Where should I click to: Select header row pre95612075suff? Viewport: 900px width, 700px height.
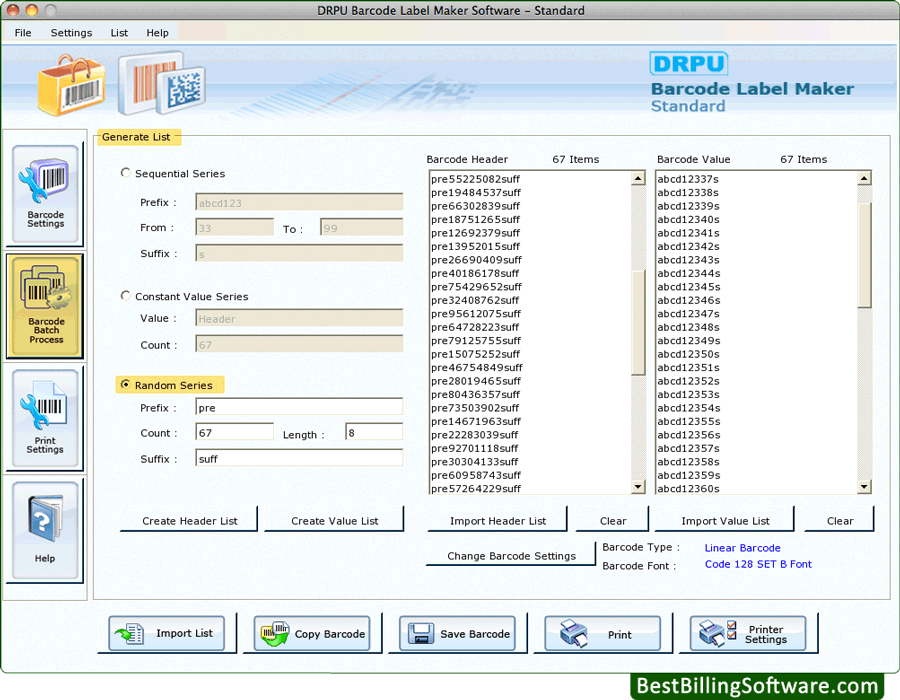530,314
